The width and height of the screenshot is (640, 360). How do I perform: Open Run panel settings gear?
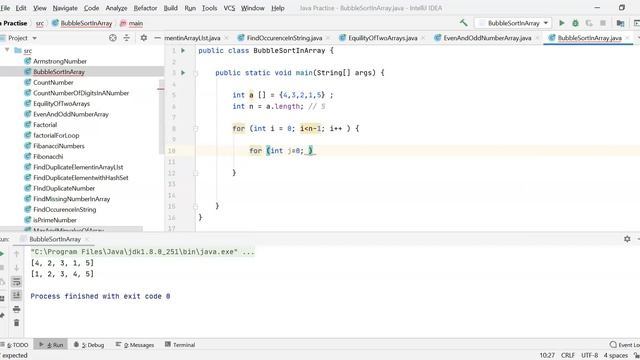627,239
